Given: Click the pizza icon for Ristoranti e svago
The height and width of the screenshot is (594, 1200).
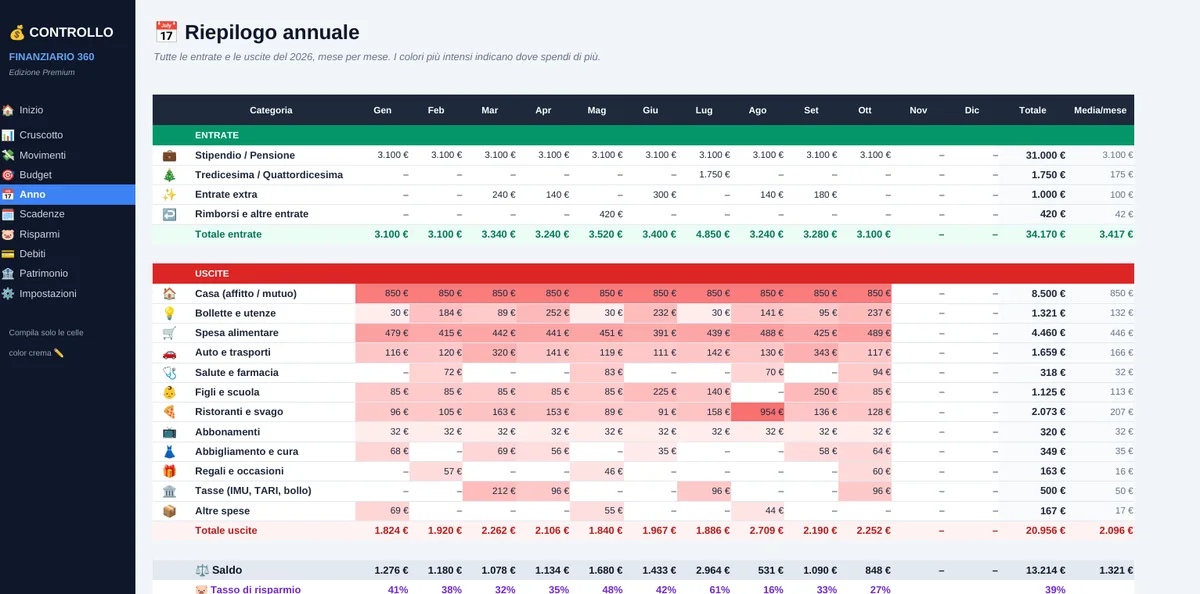Looking at the screenshot, I should click(x=169, y=412).
